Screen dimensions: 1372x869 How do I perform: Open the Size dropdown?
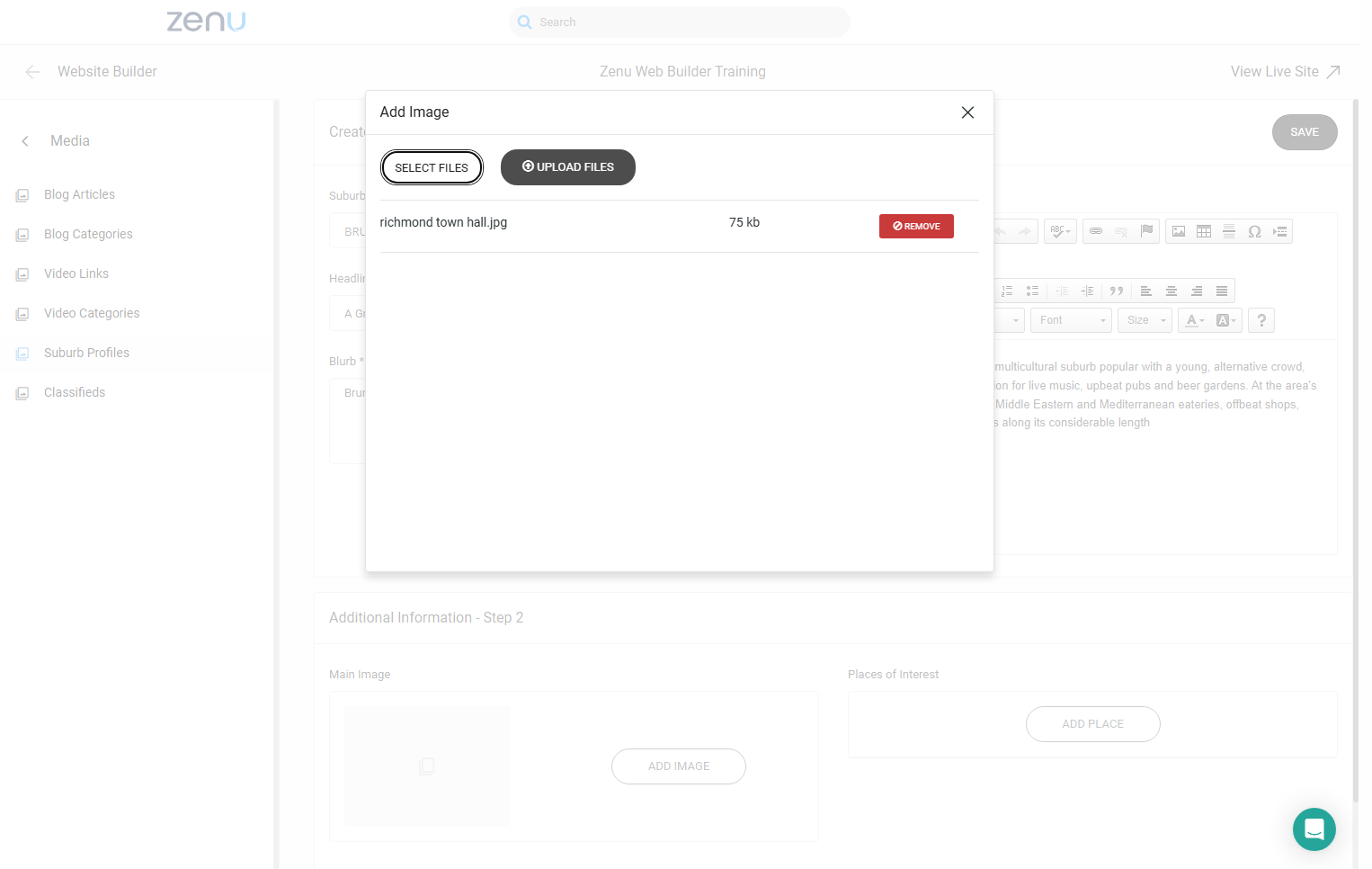[x=1145, y=320]
